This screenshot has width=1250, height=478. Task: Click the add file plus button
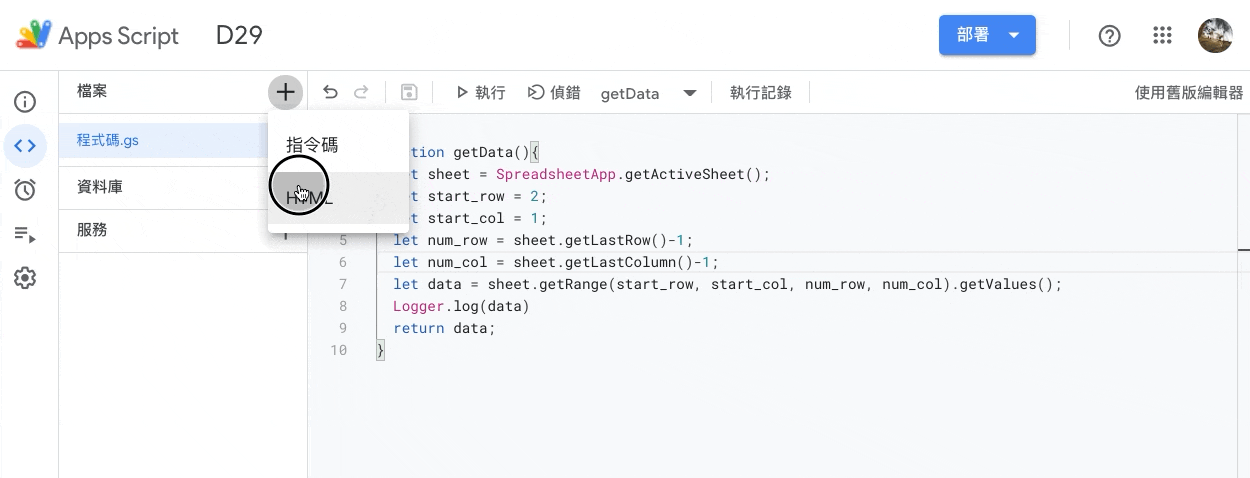[285, 93]
